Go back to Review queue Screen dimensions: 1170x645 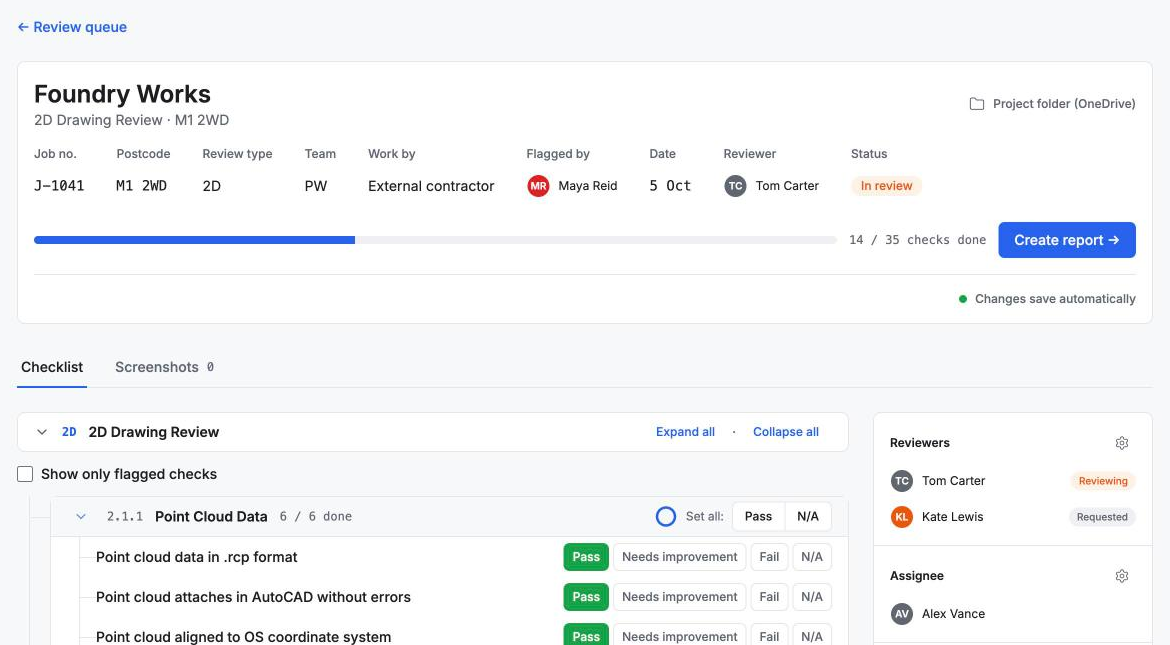(x=72, y=27)
